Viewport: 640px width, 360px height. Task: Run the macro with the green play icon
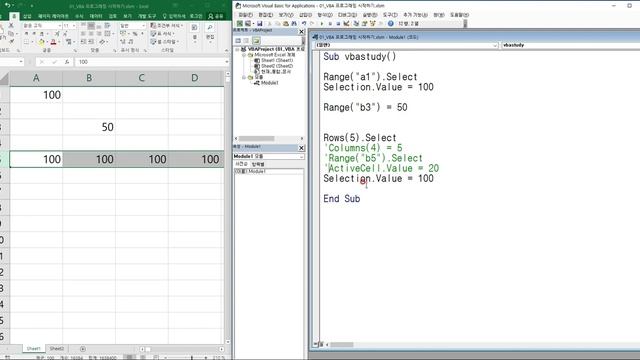(322, 24)
